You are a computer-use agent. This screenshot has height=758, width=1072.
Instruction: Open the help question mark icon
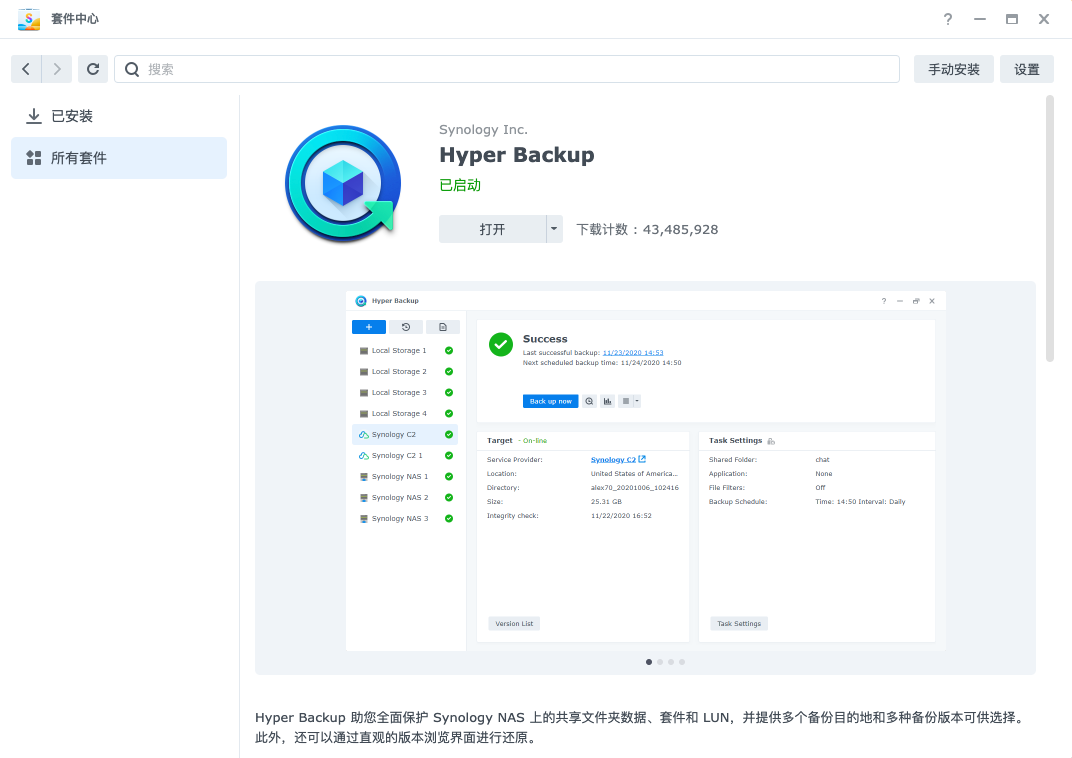tap(948, 19)
